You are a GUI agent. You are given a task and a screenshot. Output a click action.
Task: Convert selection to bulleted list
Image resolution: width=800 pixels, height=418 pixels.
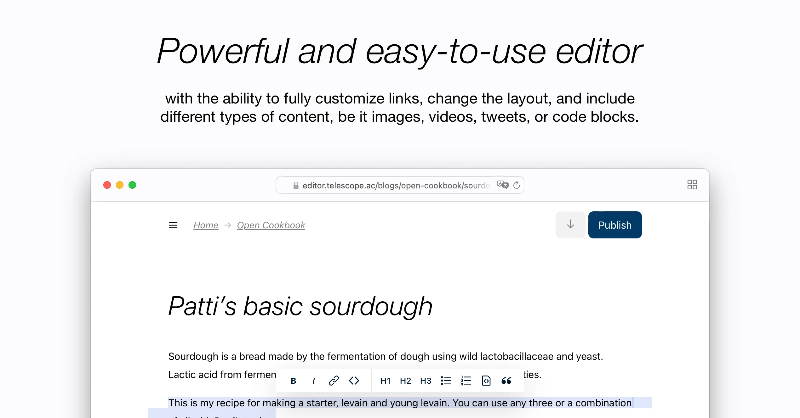click(446, 381)
